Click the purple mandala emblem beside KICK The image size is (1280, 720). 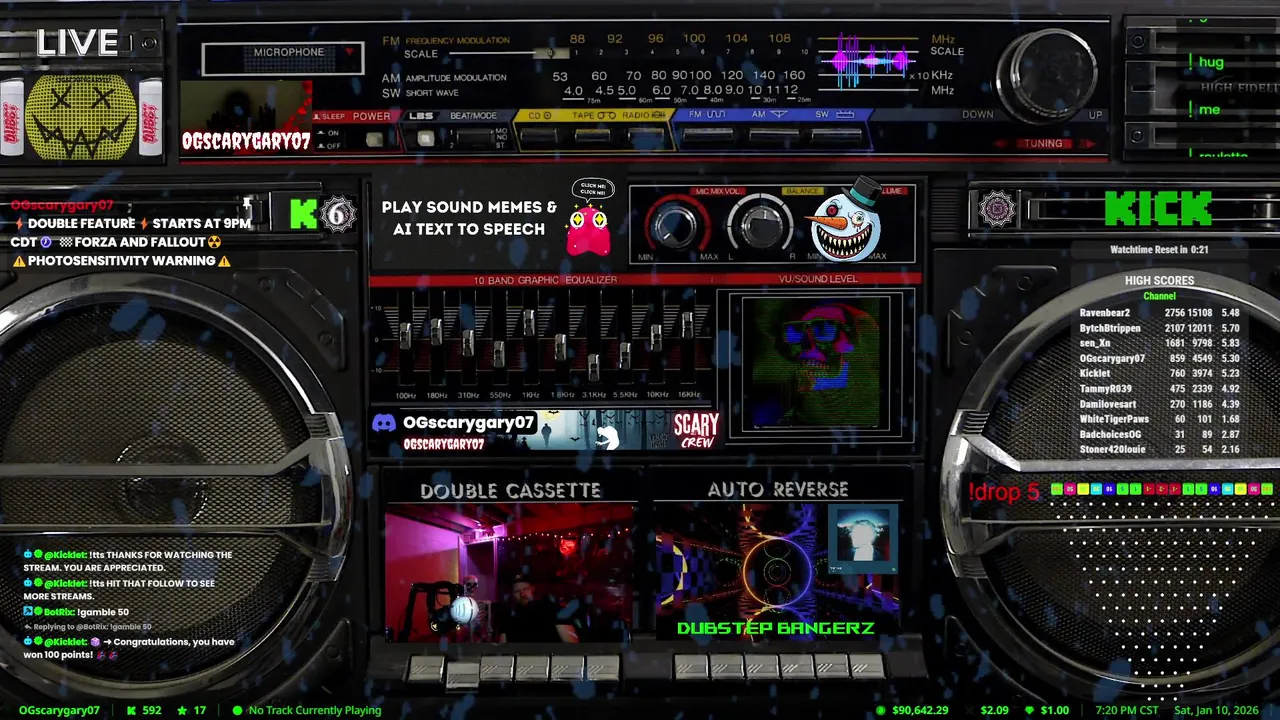click(x=996, y=209)
